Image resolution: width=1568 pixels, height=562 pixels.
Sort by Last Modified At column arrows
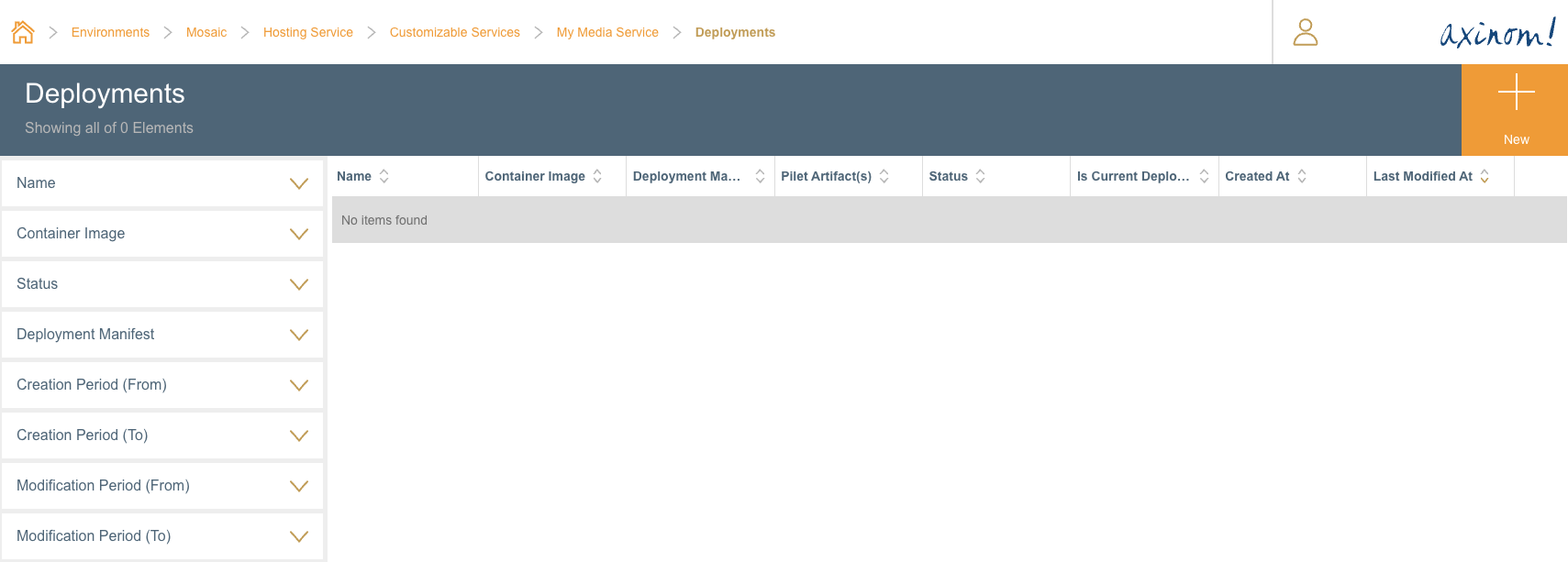pyautogui.click(x=1485, y=176)
